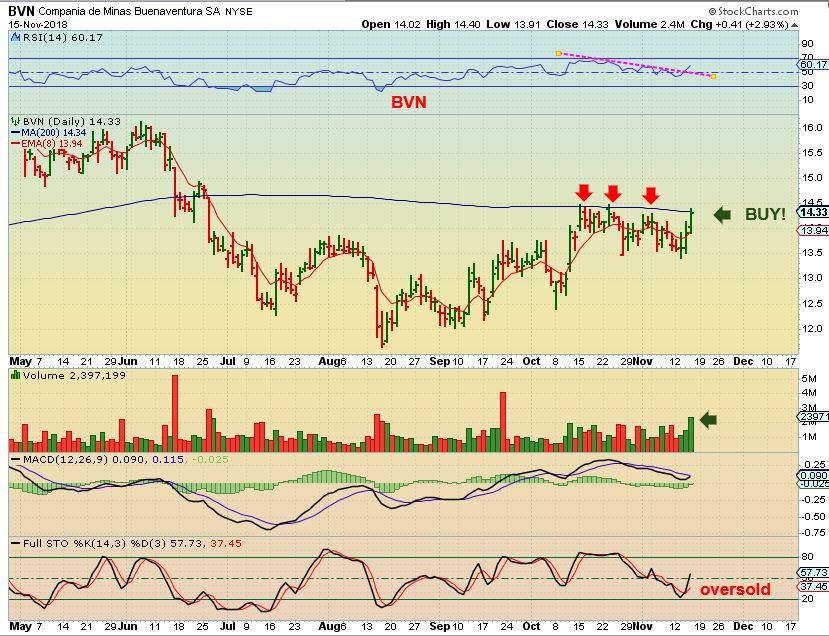Click the Volume 2.4M header value
829x636 pixels.
click(x=649, y=24)
